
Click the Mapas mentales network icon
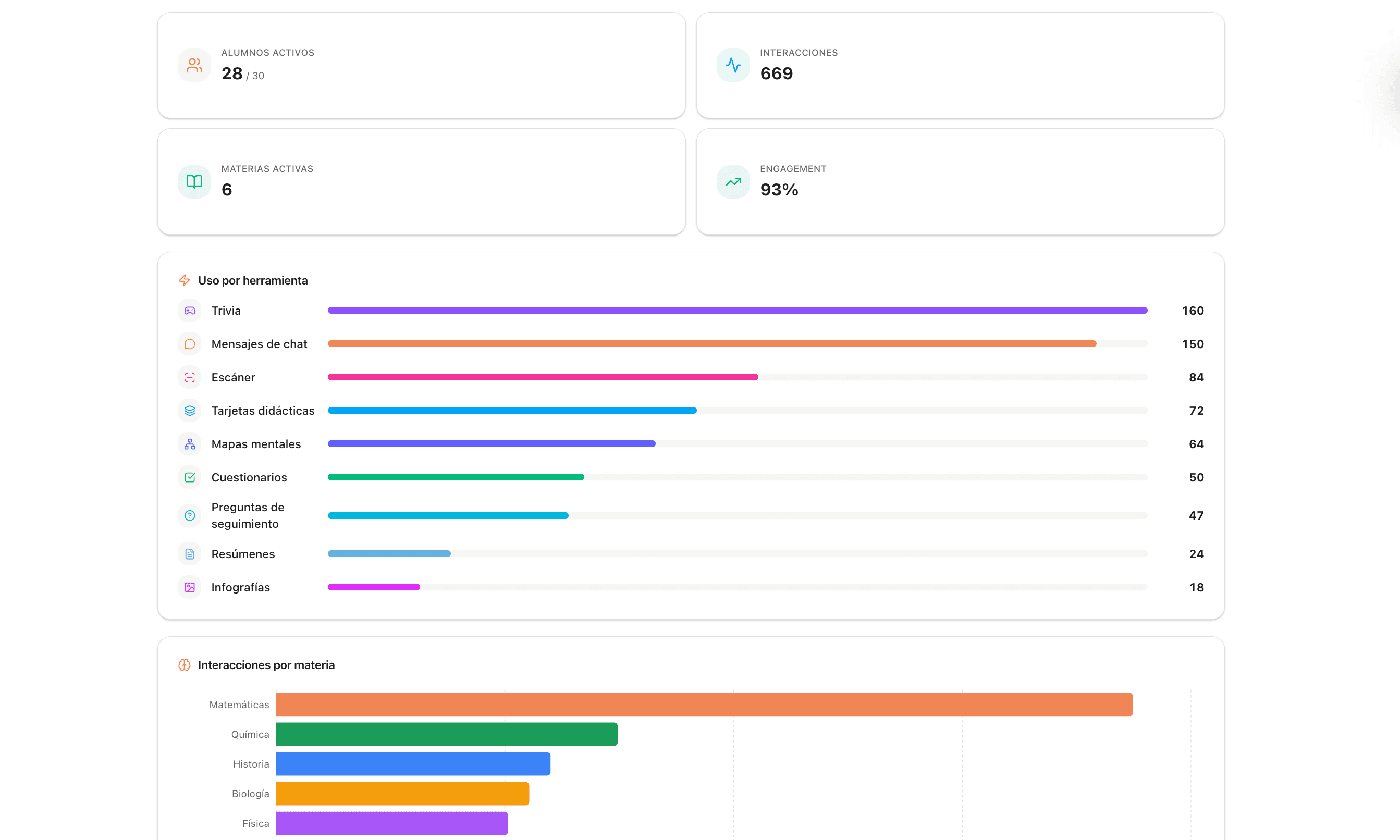click(190, 444)
